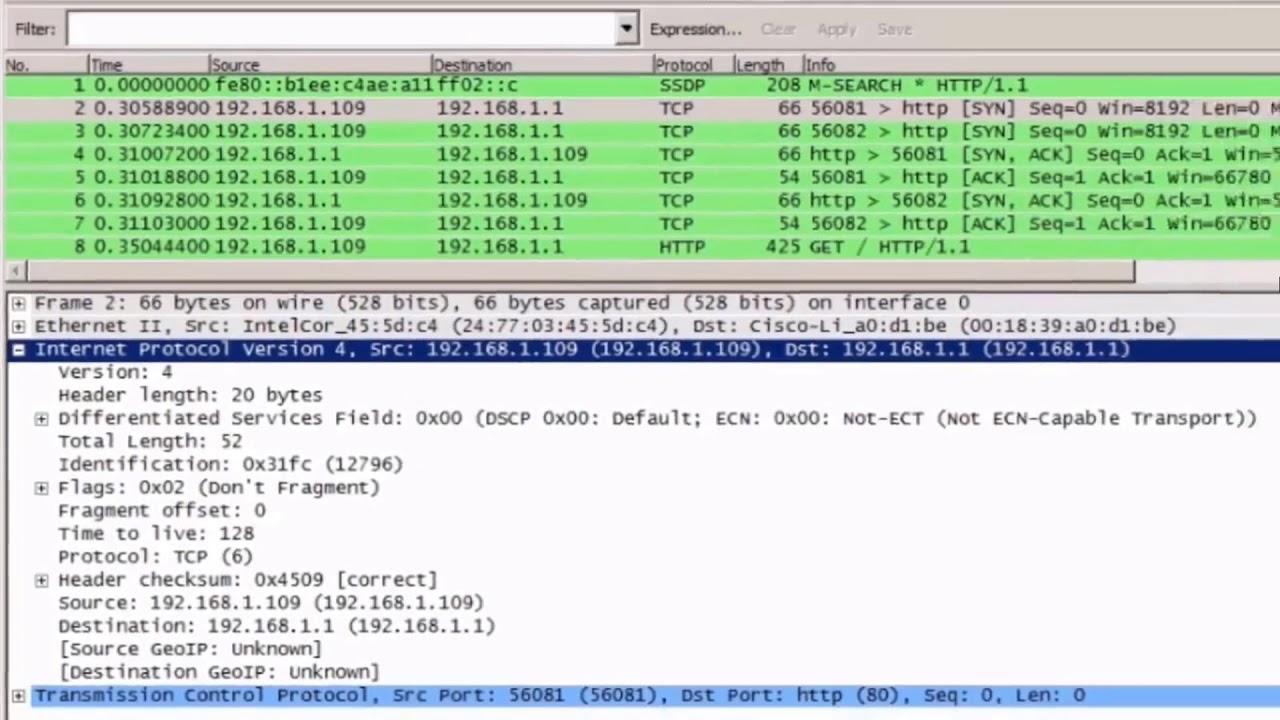Sort by the No. column header
The image size is (1280, 720).
45,65
